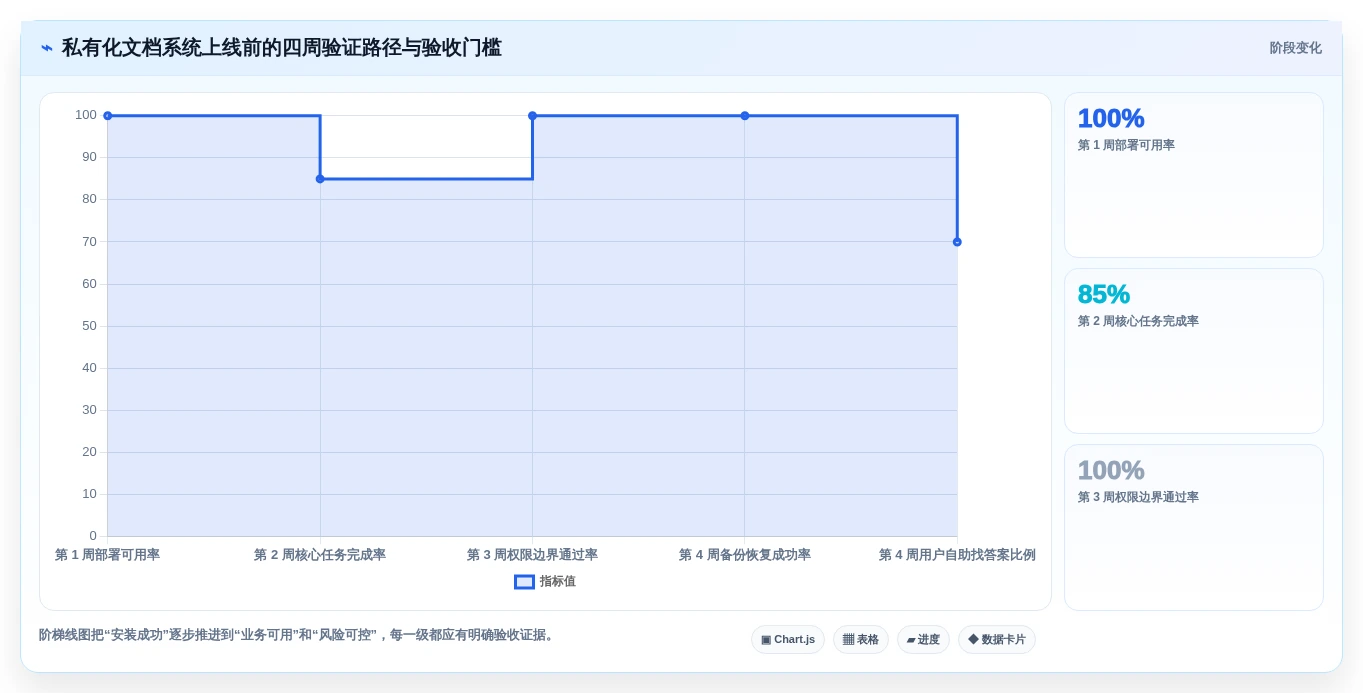1363x693 pixels.
Task: Click the lightning icon beside the title
Action: 47,48
